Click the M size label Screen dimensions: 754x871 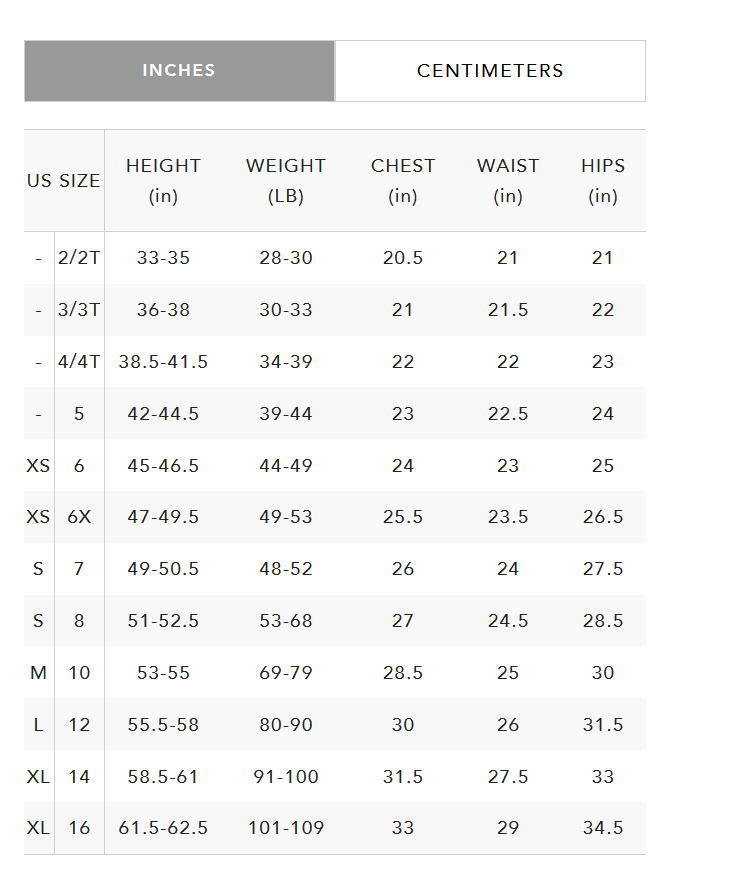pos(38,673)
